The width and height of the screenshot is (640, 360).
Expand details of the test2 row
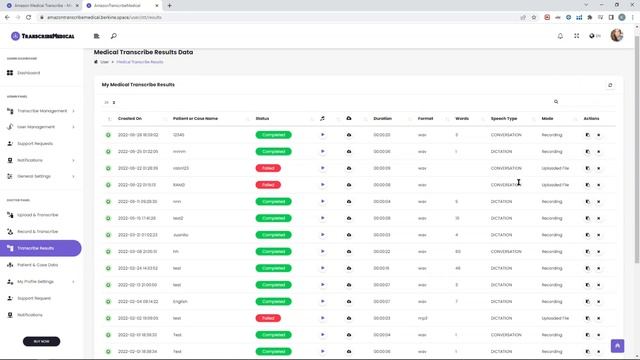[108, 218]
